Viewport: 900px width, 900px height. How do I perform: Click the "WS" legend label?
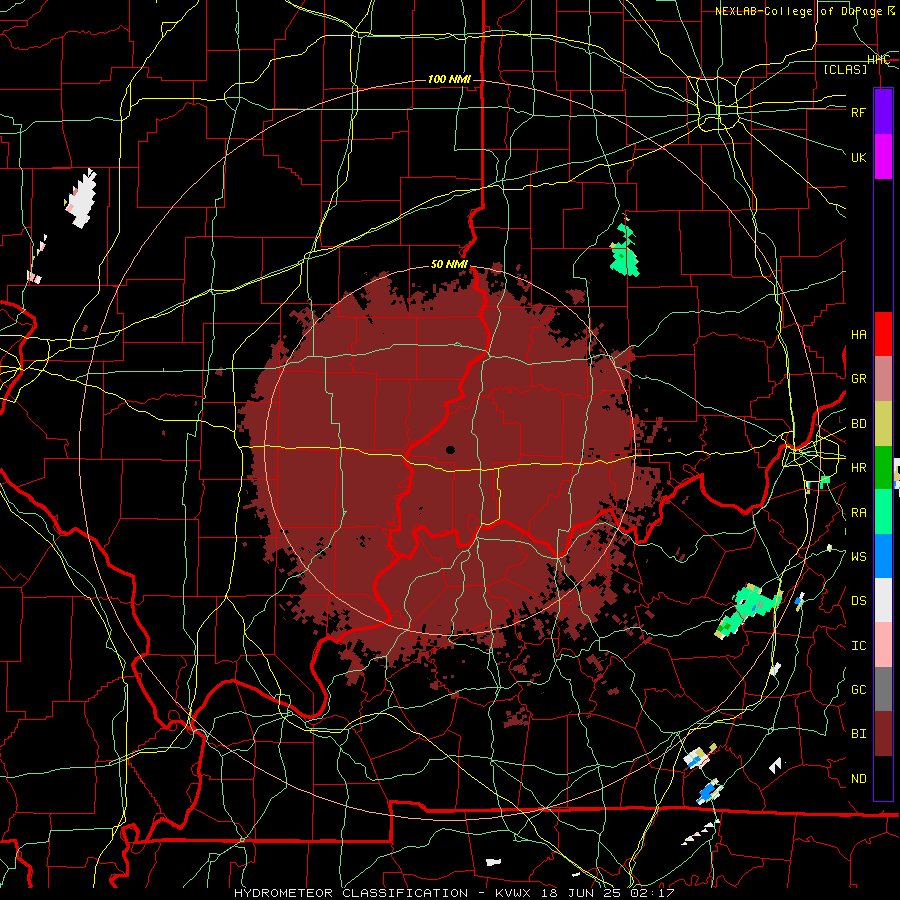(x=858, y=557)
